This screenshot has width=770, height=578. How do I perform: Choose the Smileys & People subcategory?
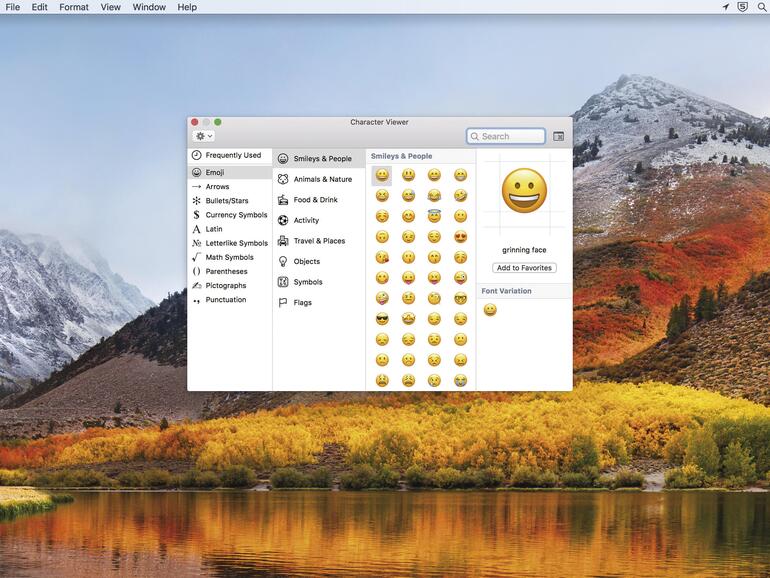coord(319,159)
